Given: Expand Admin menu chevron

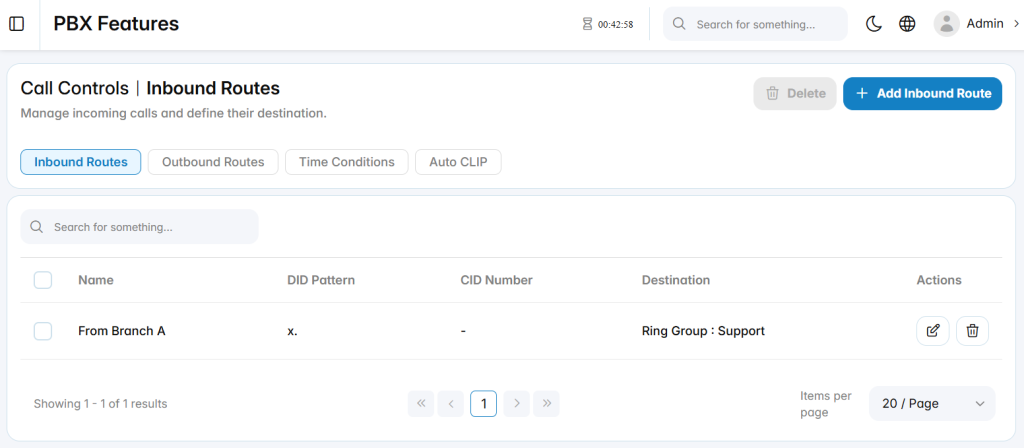Looking at the screenshot, I should (1016, 24).
